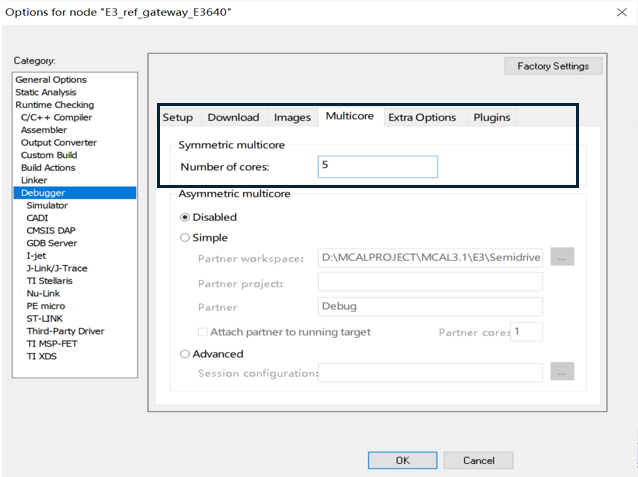Open the Extra Options tab
This screenshot has height=477, width=638.
421,118
